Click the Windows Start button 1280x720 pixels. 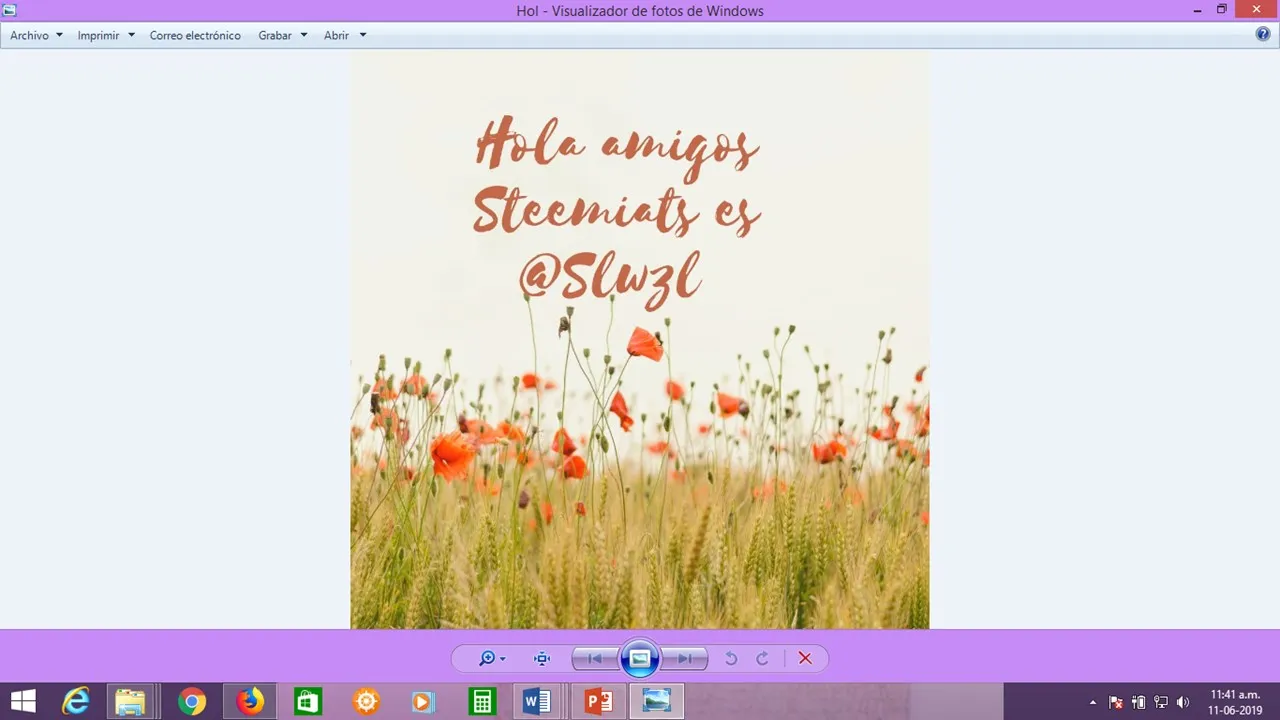(23, 701)
